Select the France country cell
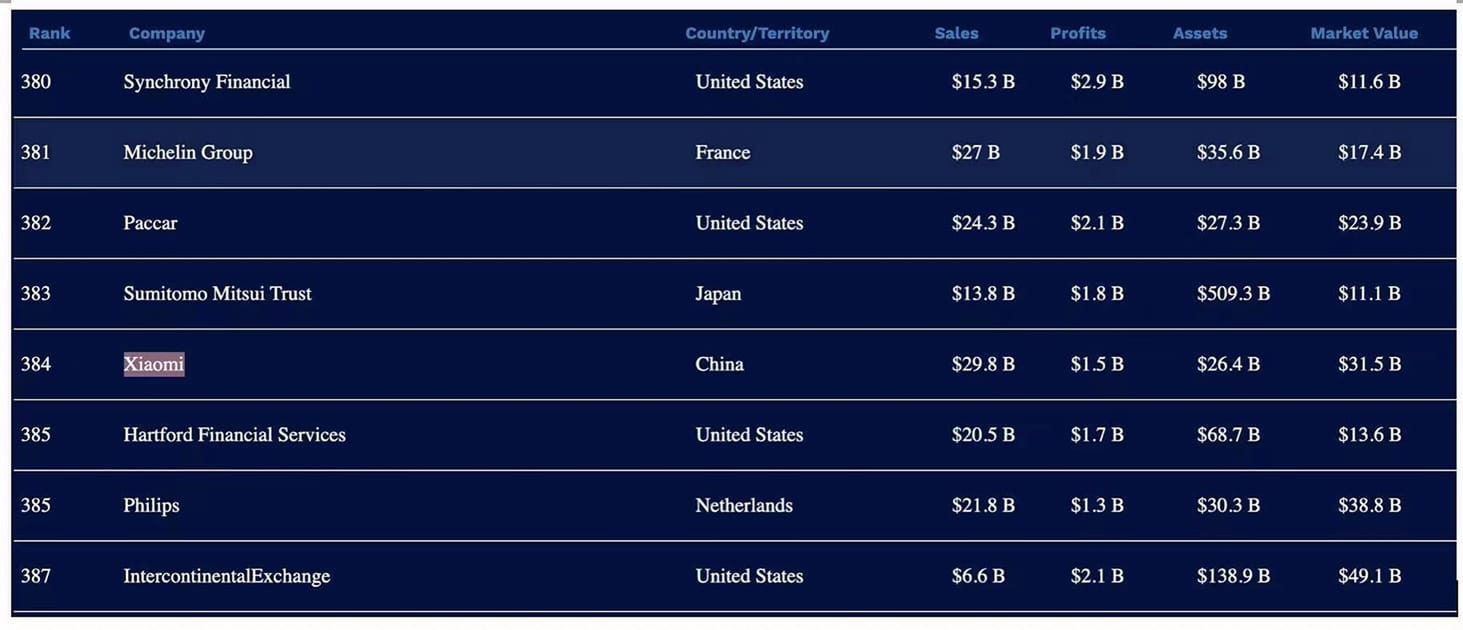This screenshot has height=630, width=1463. (722, 153)
